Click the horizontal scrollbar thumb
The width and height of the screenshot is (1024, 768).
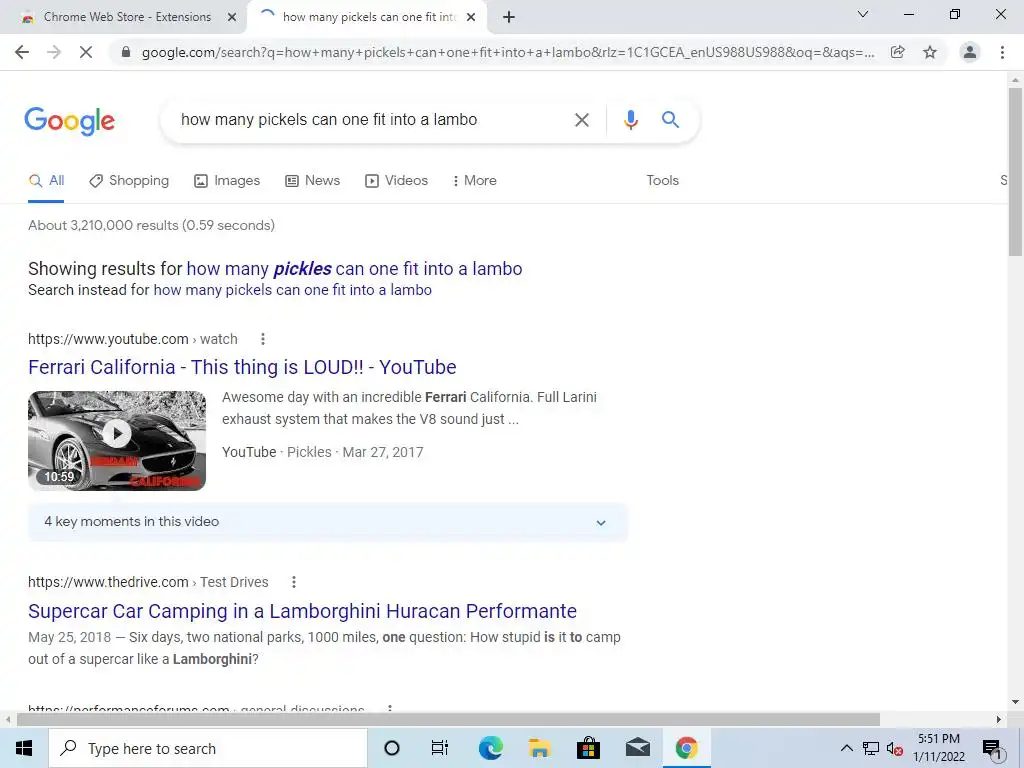click(x=448, y=720)
